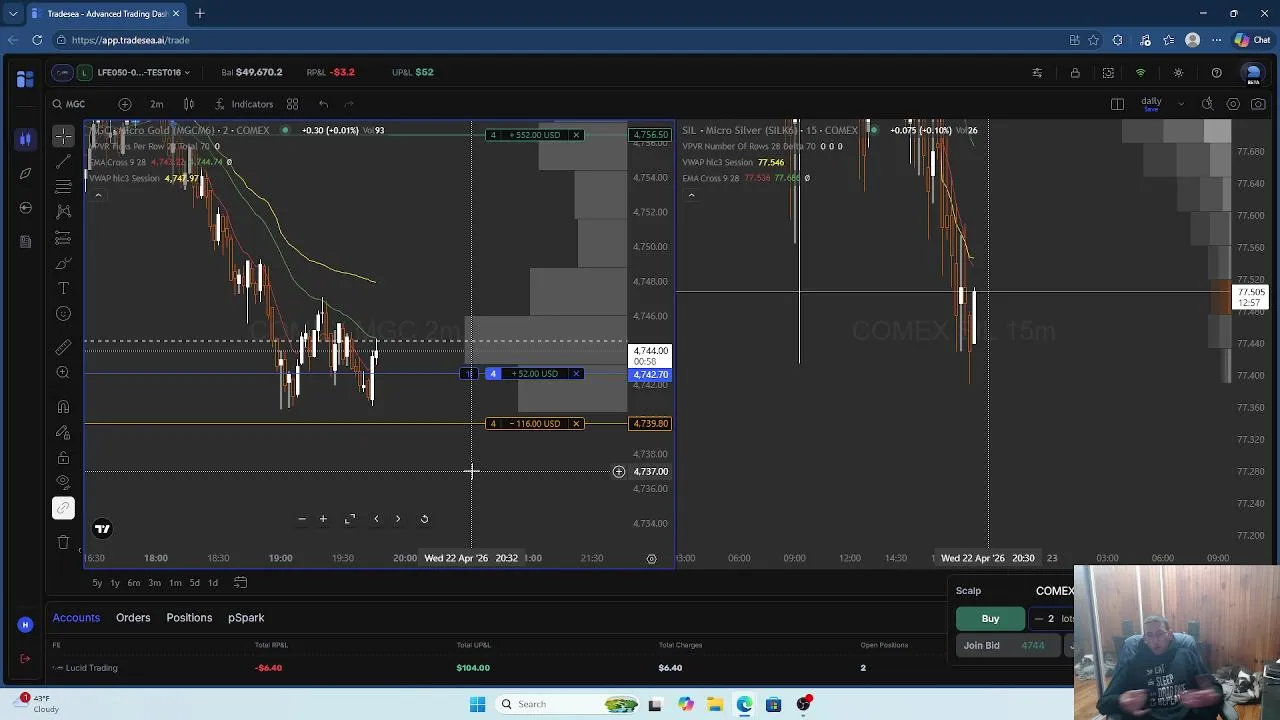Open the Scalp order mode selector
This screenshot has width=1280, height=720.
pyautogui.click(x=968, y=591)
